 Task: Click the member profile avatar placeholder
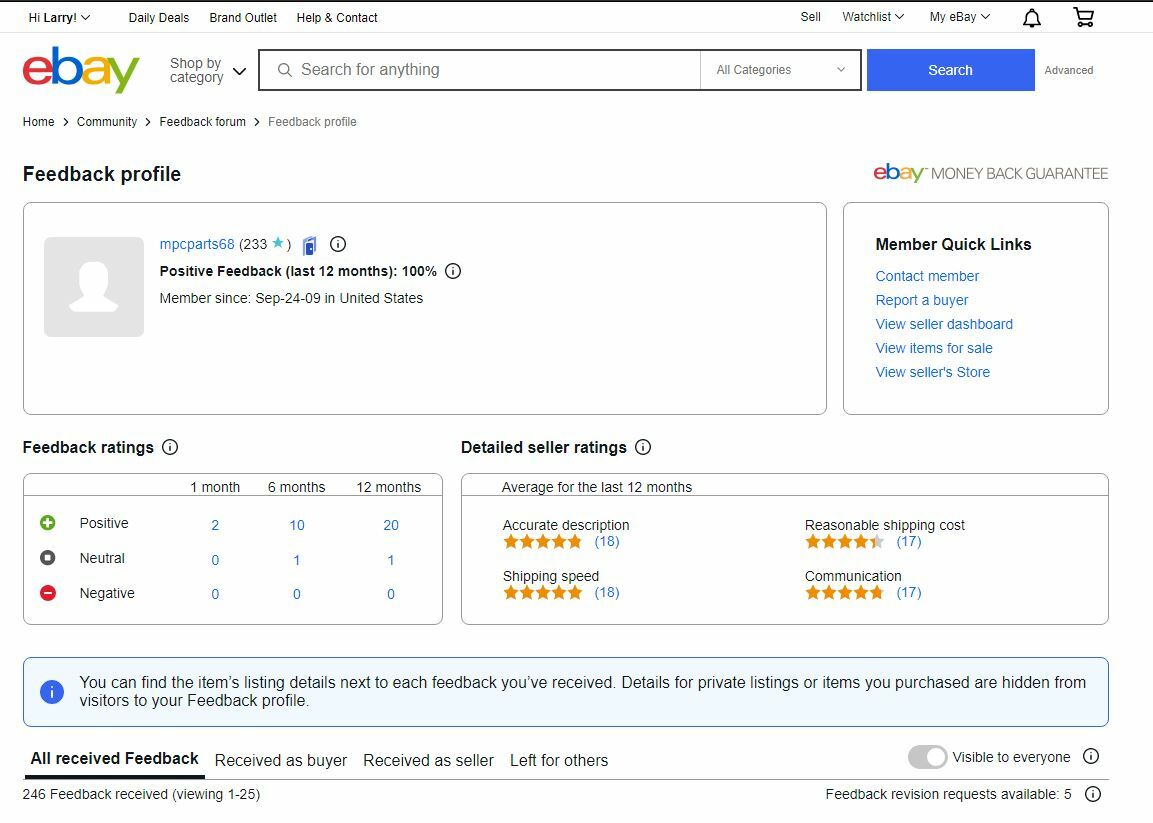94,287
